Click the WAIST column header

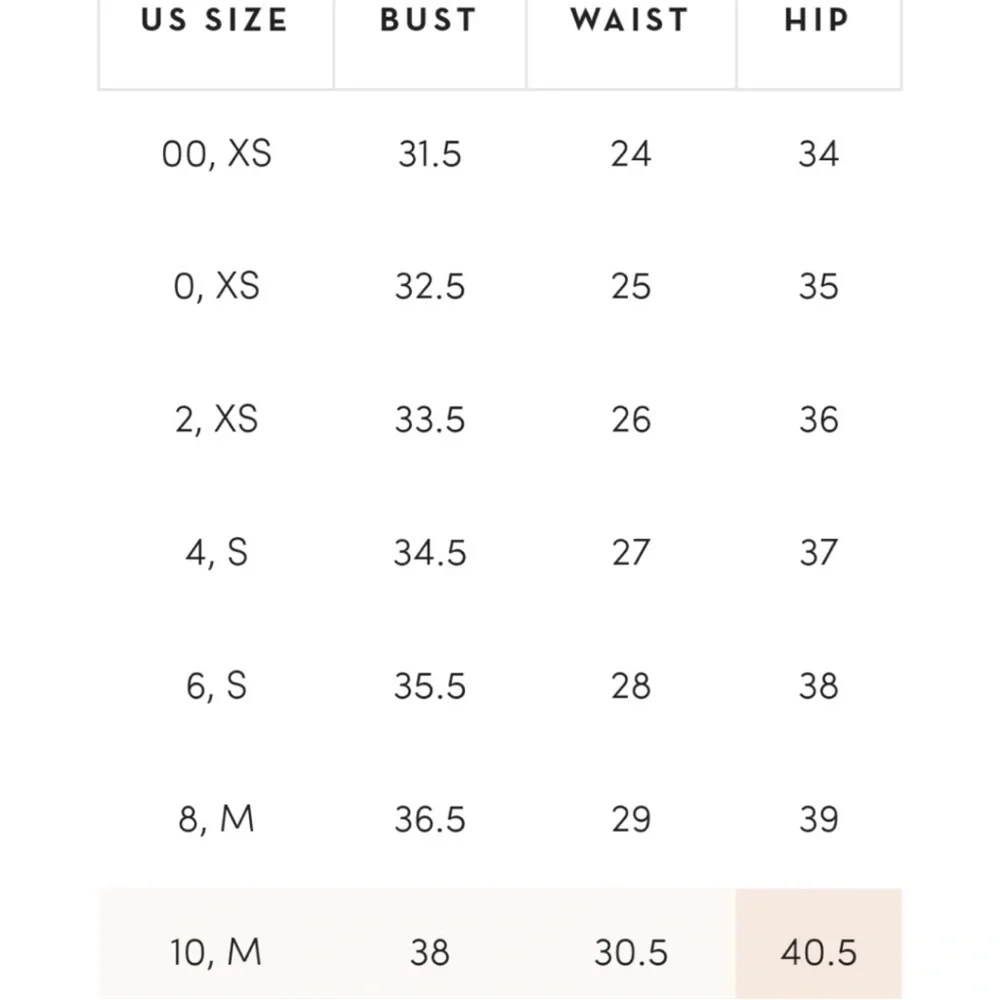[x=630, y=21]
